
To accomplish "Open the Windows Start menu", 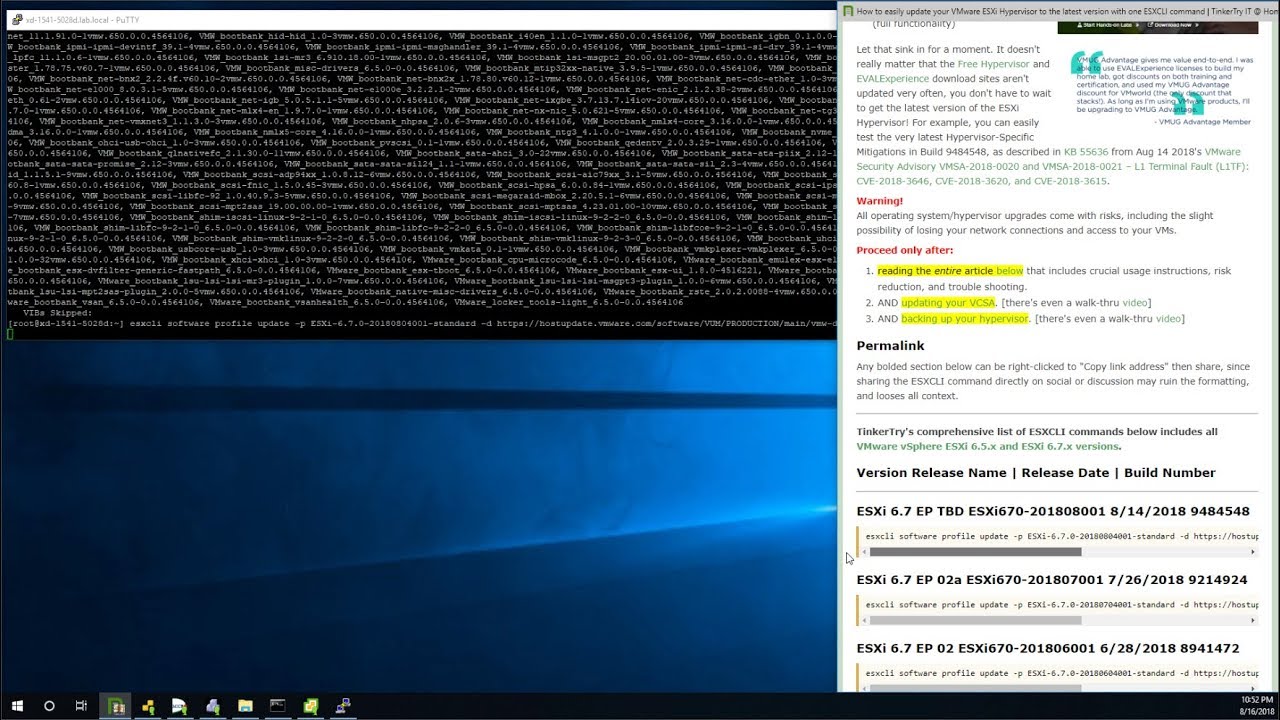I will pos(17,706).
